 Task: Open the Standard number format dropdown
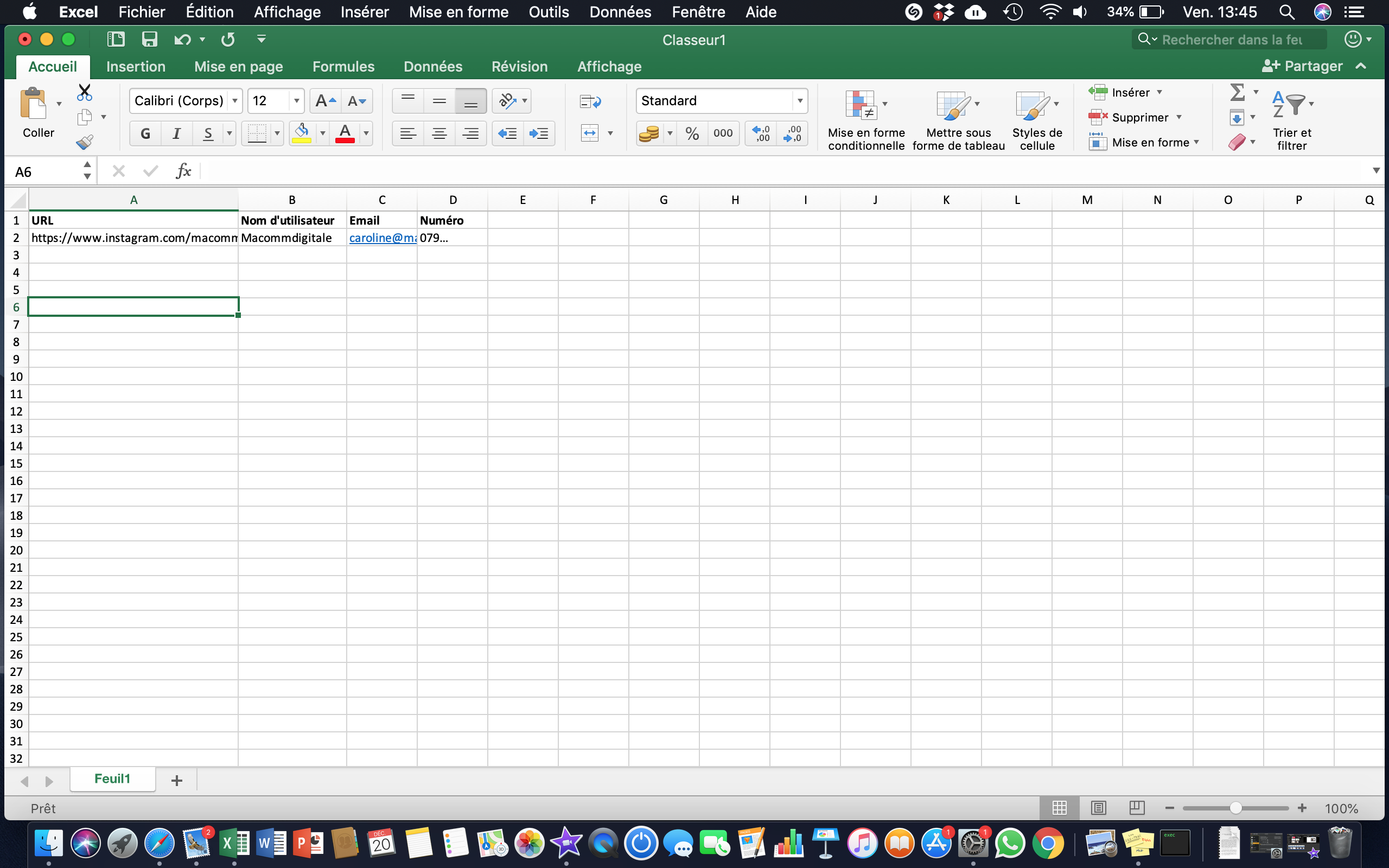[800, 100]
